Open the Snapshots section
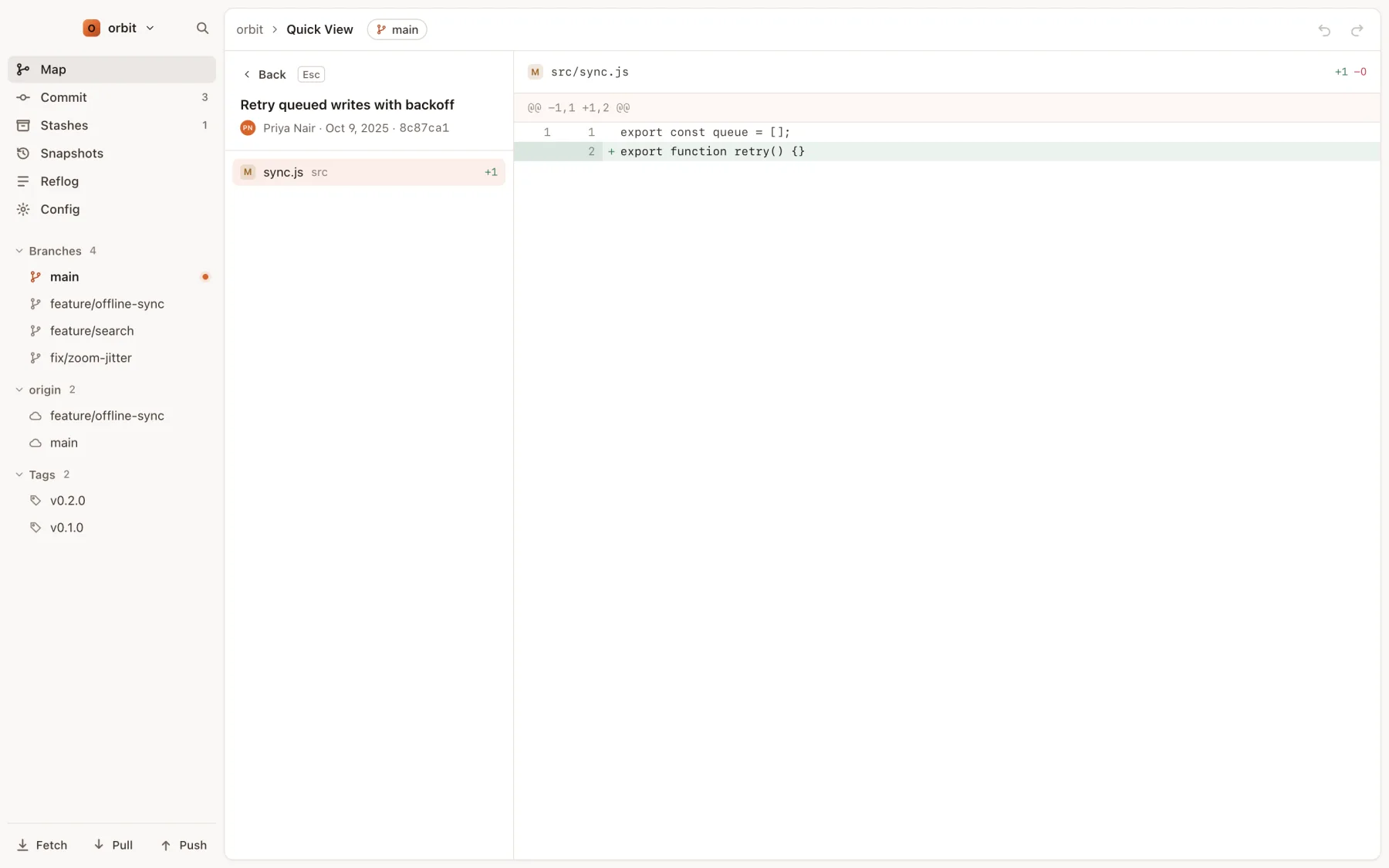The width and height of the screenshot is (1389, 868). point(112,154)
